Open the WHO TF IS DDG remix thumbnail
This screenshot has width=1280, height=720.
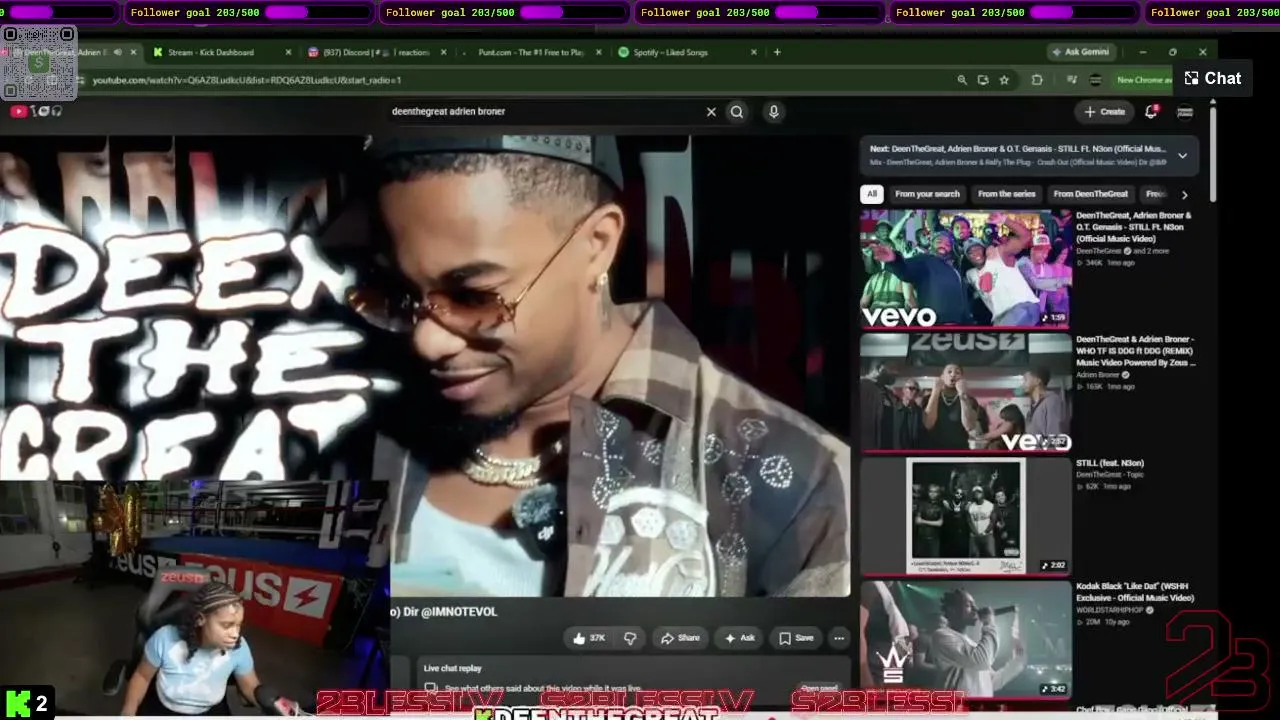point(966,393)
